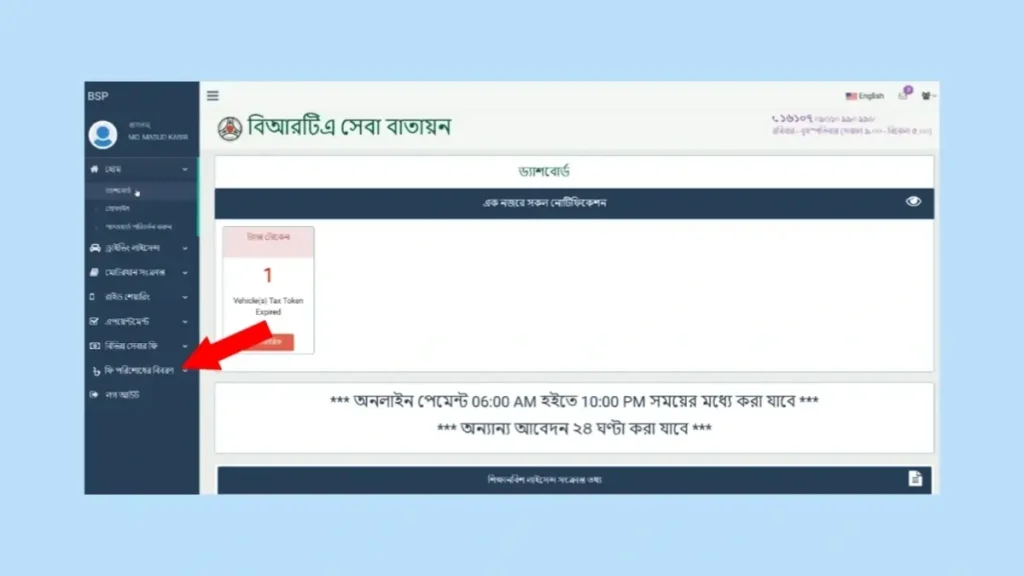Click the hamburger menu icon to collapse sidebar
Viewport: 1024px width, 576px height.
(x=212, y=96)
